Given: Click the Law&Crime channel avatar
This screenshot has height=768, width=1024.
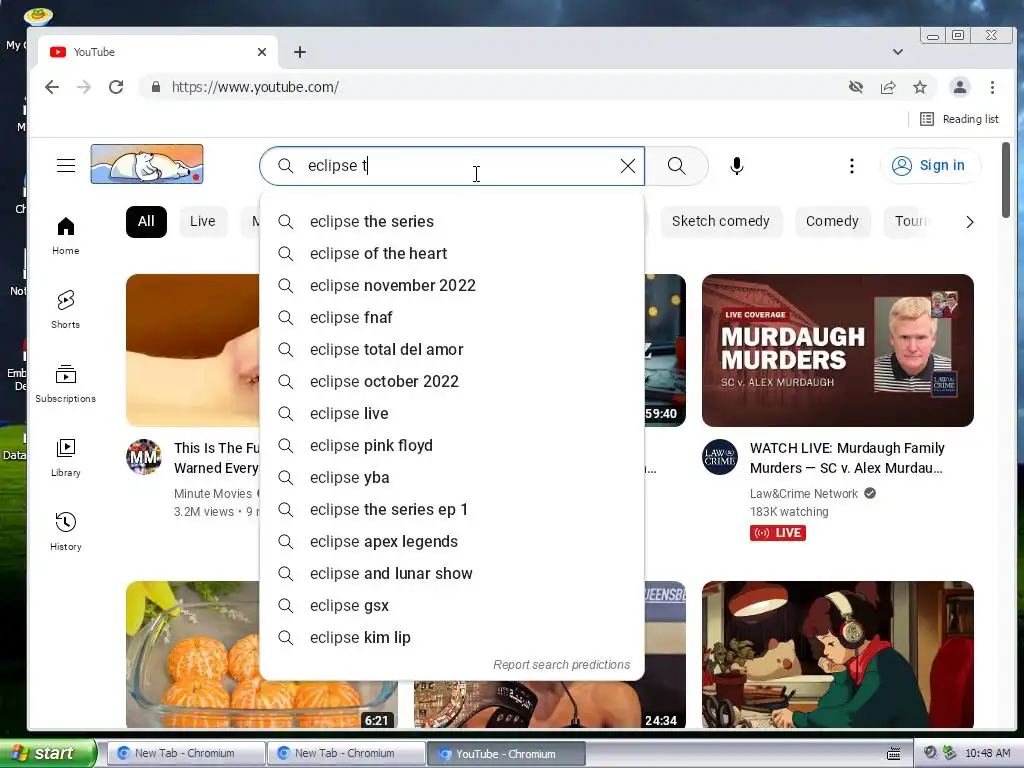Looking at the screenshot, I should (720, 456).
